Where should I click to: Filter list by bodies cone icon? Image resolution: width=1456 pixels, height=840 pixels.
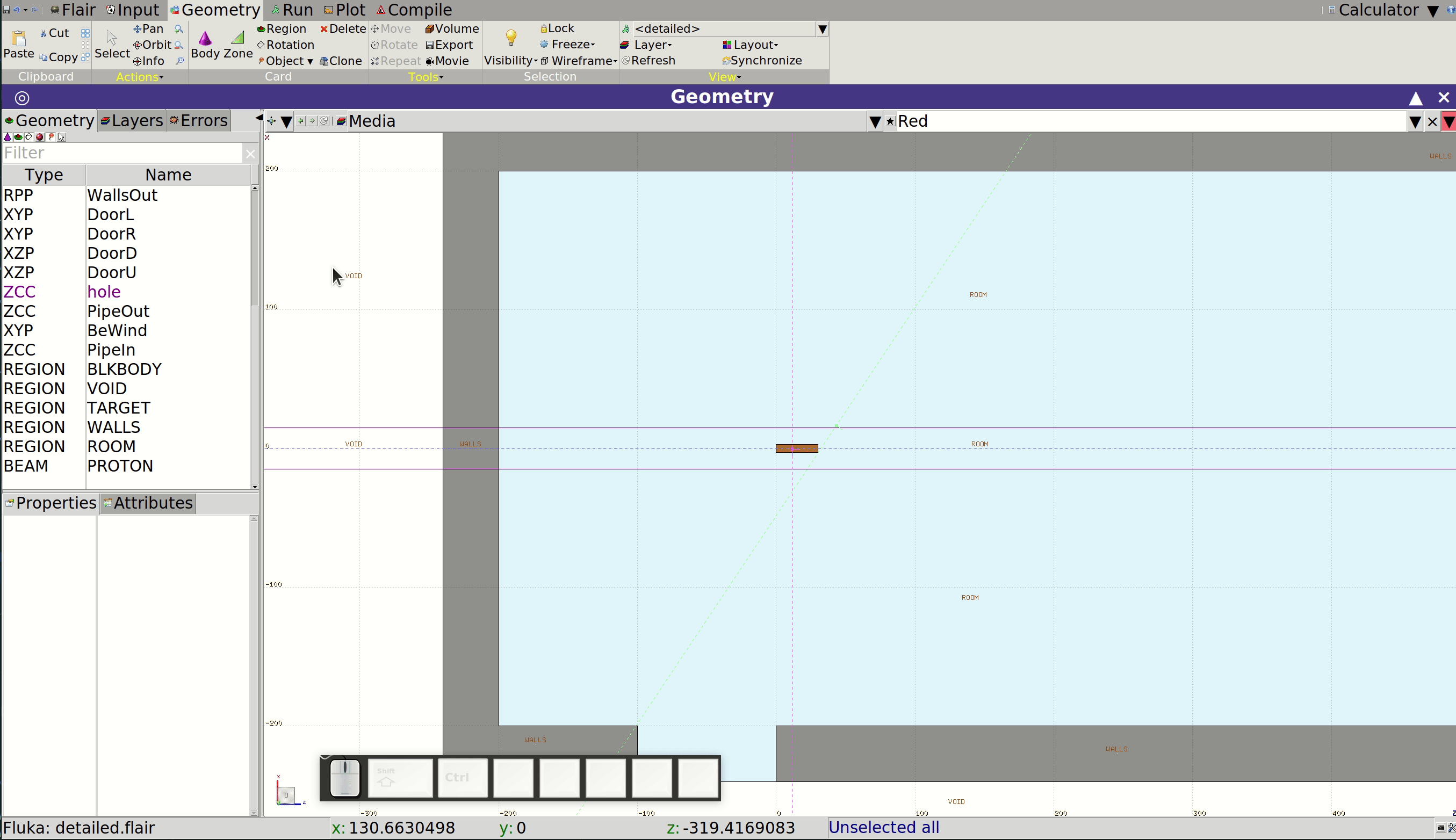click(8, 137)
